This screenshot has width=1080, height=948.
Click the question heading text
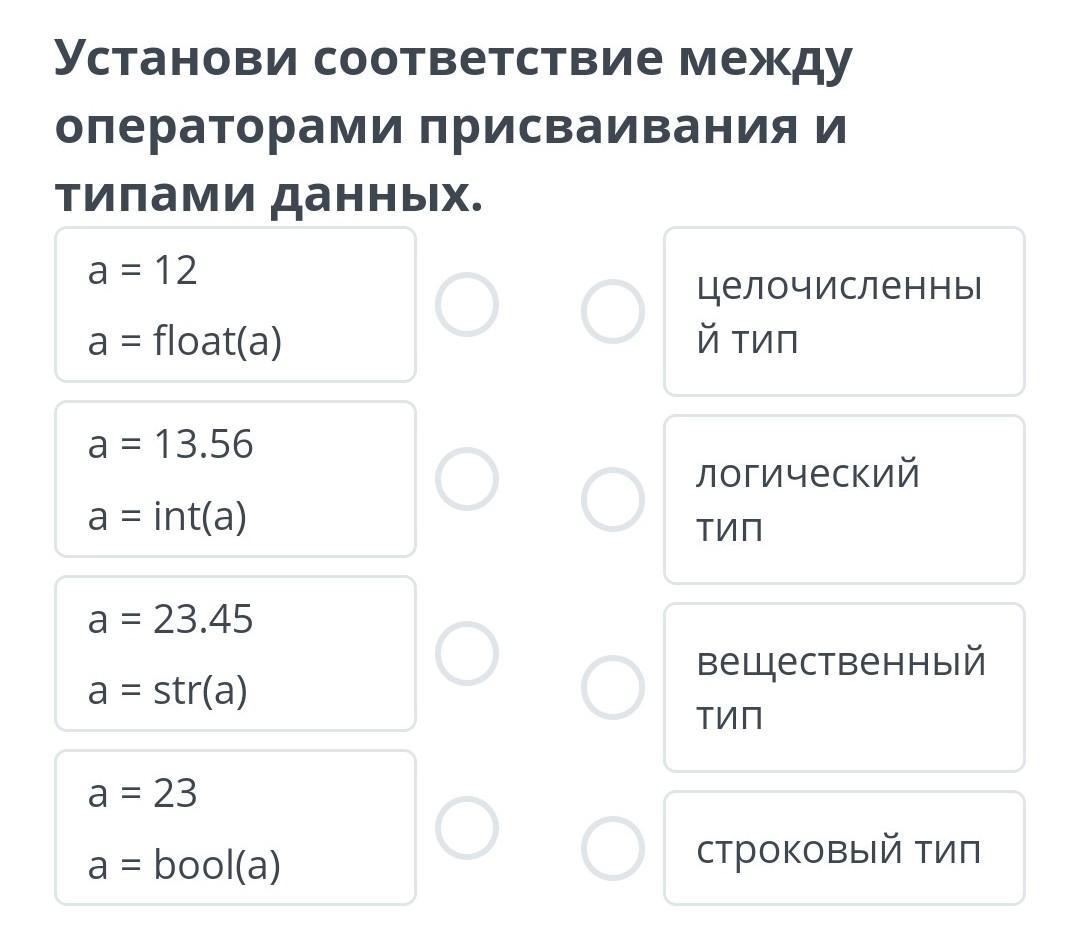(x=453, y=126)
